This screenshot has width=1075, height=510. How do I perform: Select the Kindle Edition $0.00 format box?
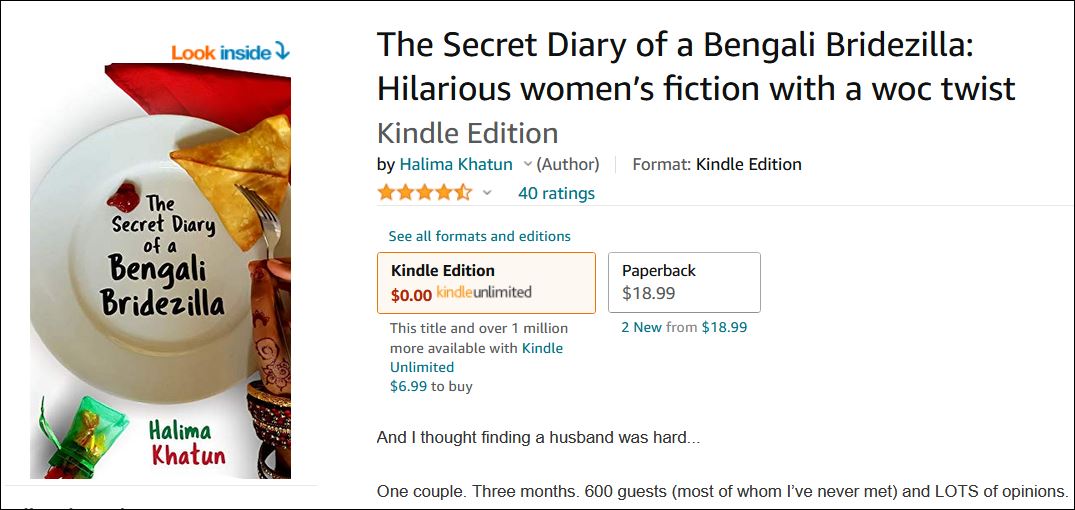486,282
